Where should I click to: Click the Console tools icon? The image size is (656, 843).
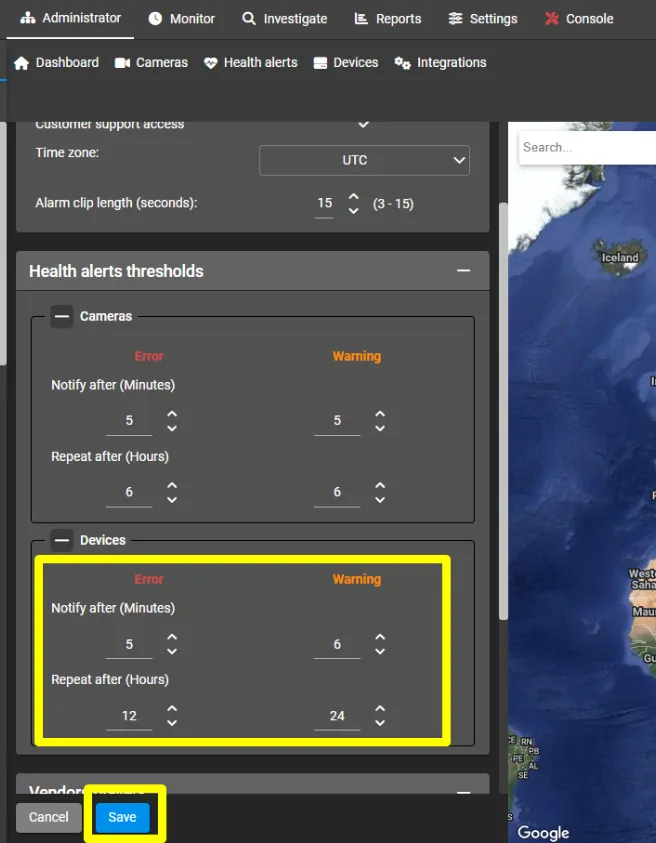(x=551, y=19)
